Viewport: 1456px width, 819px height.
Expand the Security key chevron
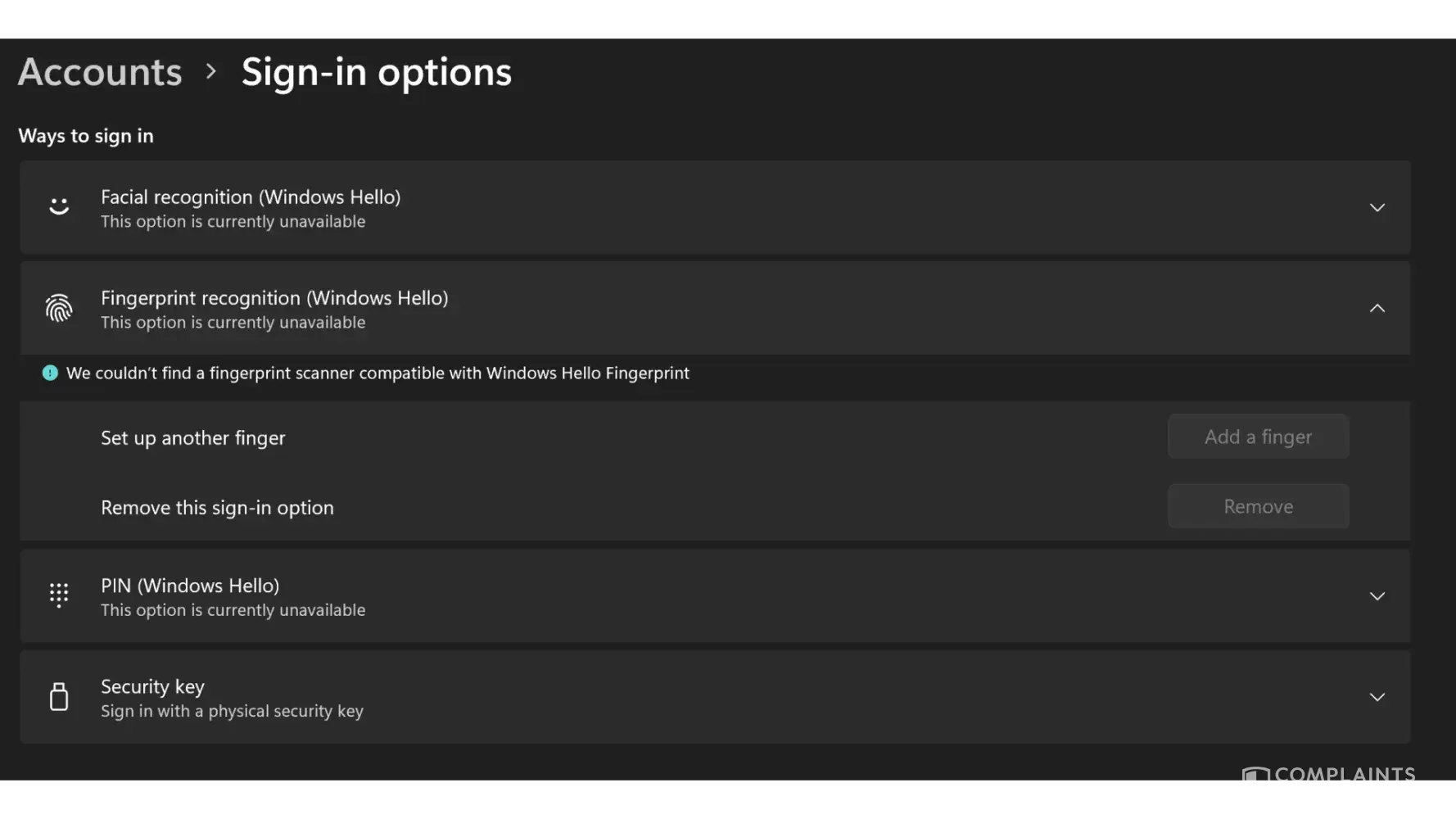1377,697
